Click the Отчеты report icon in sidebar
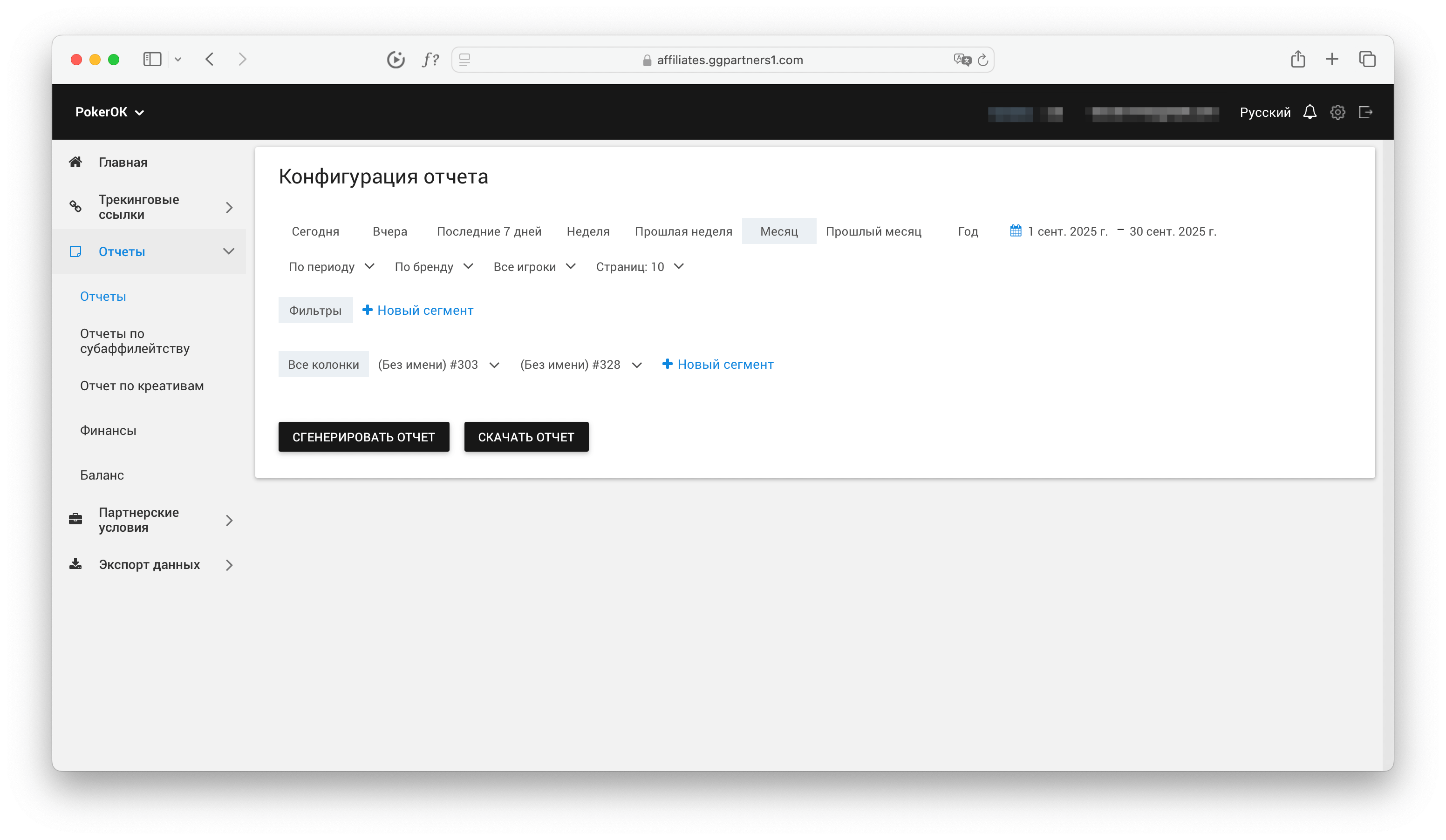This screenshot has width=1446, height=840. point(75,252)
